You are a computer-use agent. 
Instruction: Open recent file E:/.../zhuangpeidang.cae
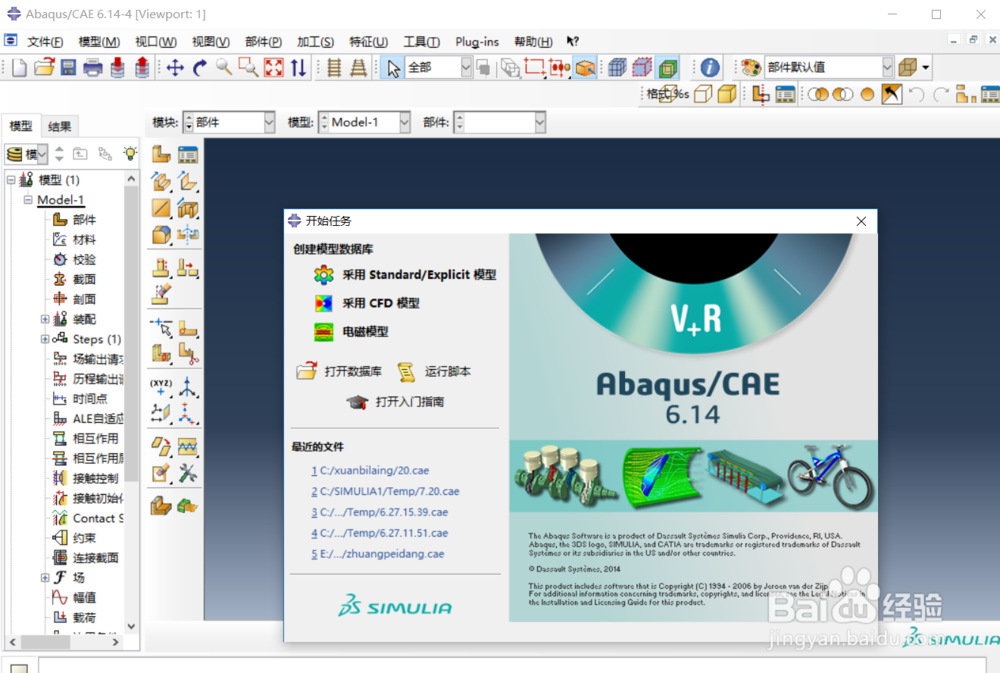pyautogui.click(x=378, y=554)
